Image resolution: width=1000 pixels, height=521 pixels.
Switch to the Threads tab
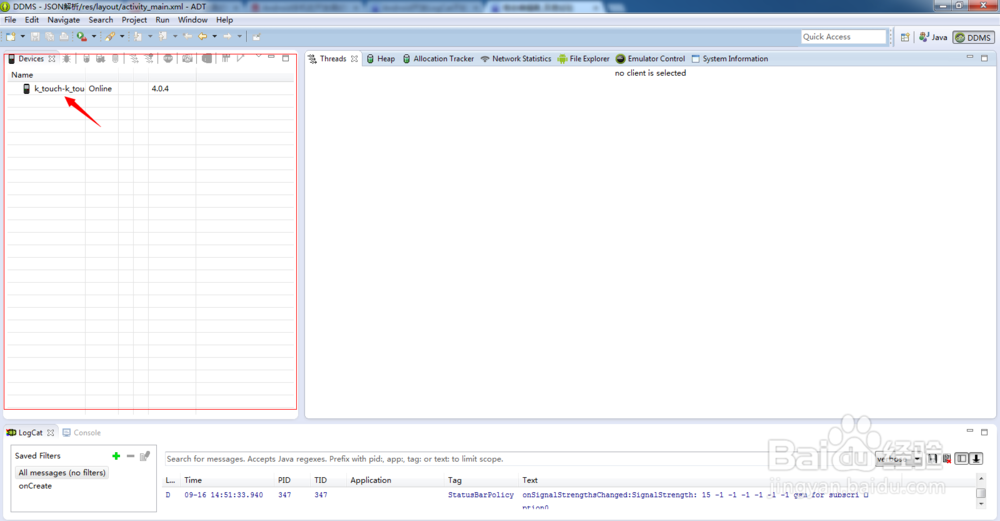point(332,59)
